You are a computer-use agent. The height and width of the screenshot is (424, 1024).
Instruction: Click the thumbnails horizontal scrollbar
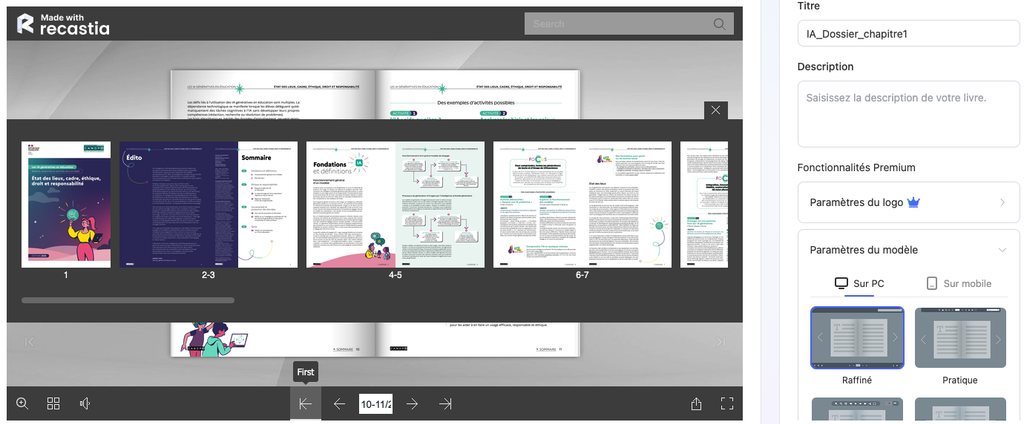[x=128, y=301]
